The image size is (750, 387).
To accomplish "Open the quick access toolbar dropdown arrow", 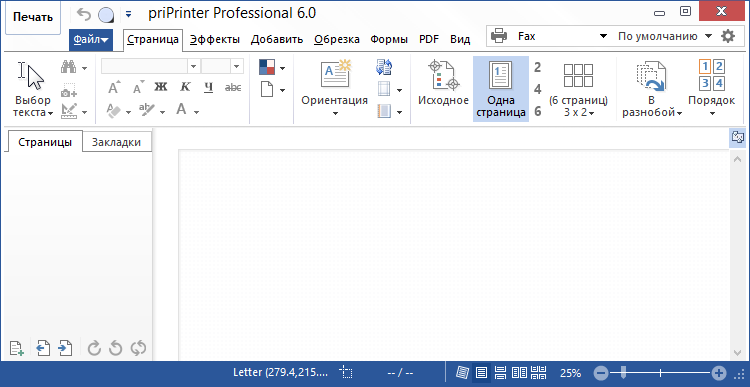I will click(128, 15).
